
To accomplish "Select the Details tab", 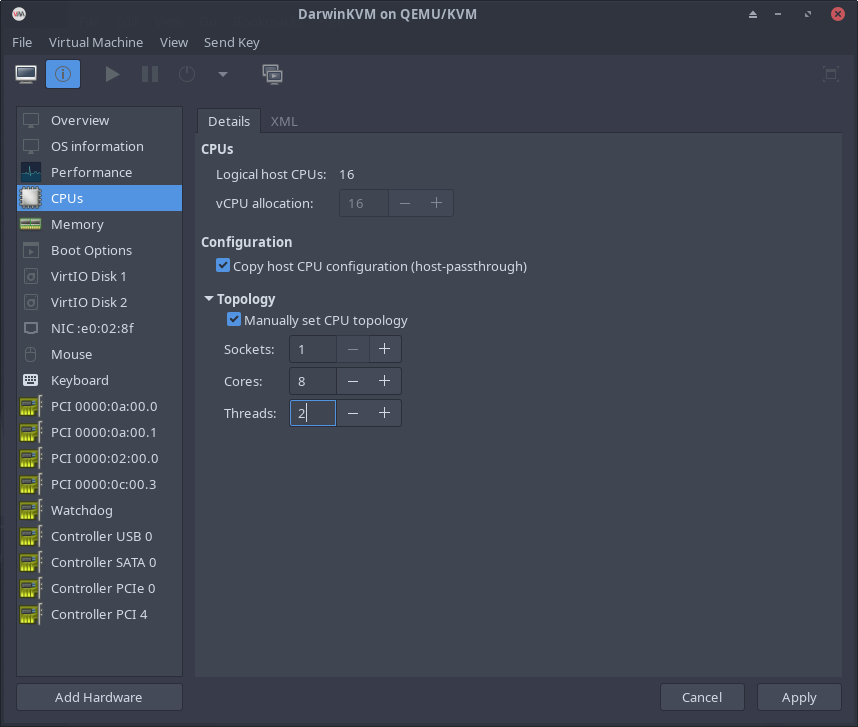I will tap(229, 121).
